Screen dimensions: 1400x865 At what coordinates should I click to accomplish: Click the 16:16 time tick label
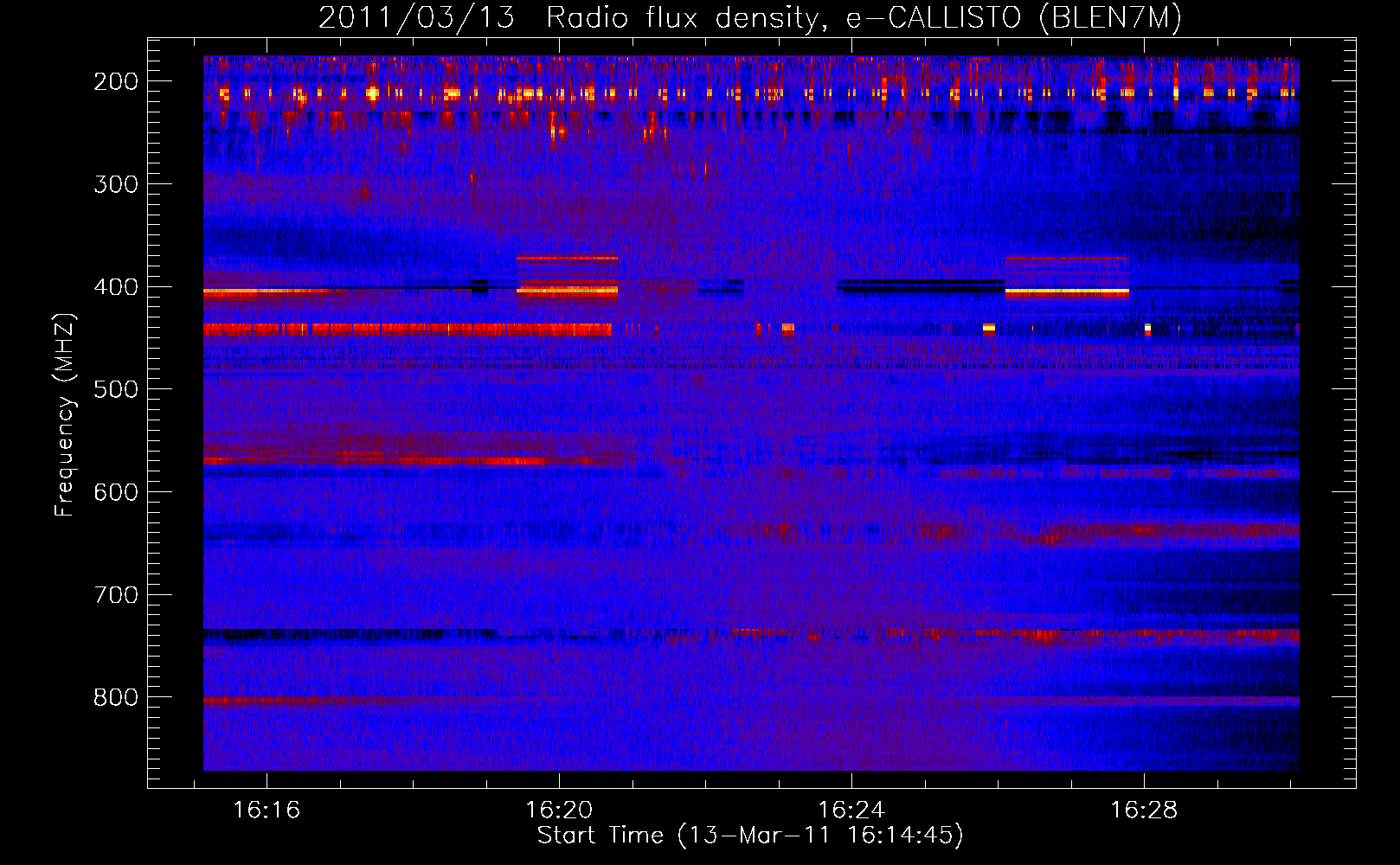267,810
